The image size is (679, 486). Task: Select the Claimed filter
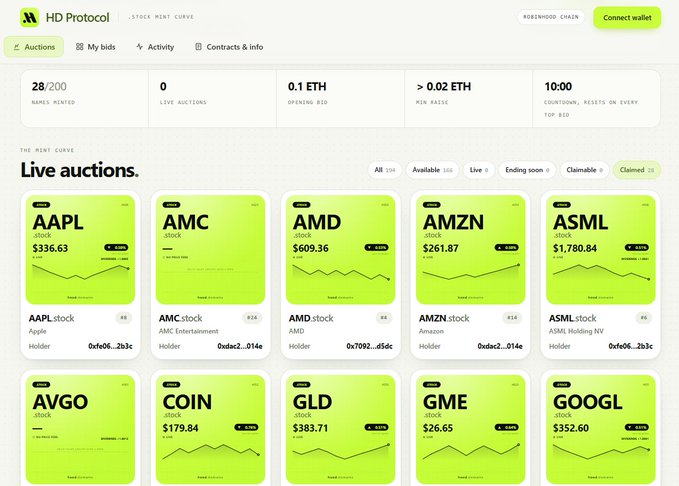tap(637, 170)
